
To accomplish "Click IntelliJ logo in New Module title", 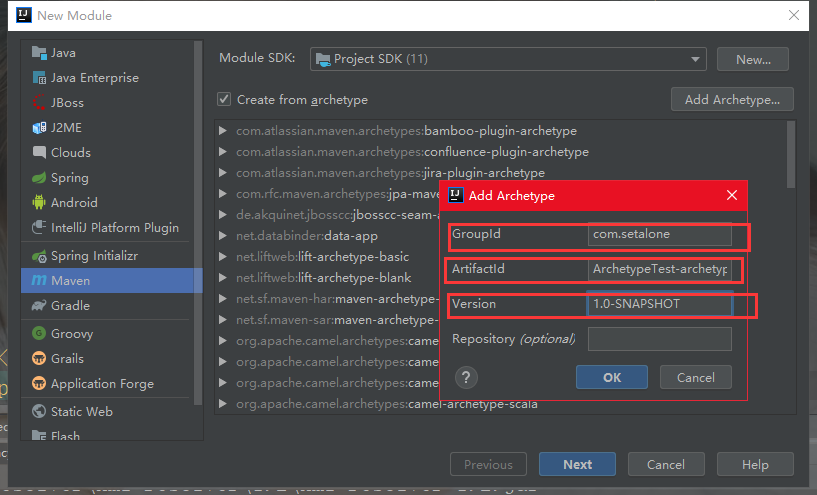I will pyautogui.click(x=24, y=15).
